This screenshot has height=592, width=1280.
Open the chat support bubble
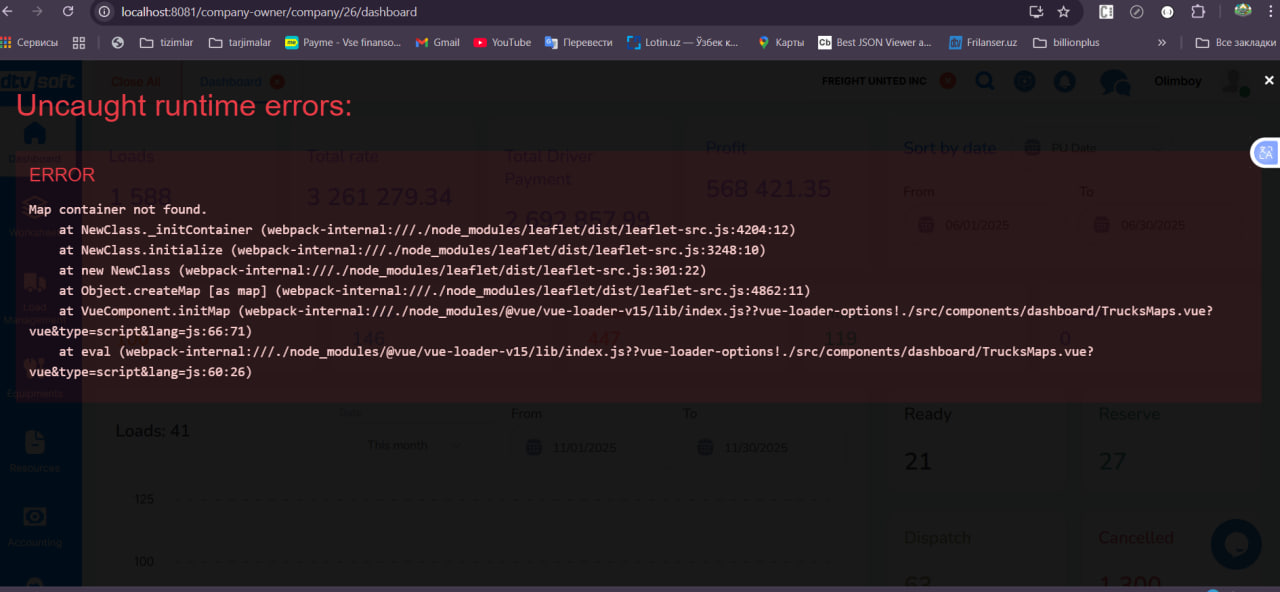pyautogui.click(x=1235, y=544)
